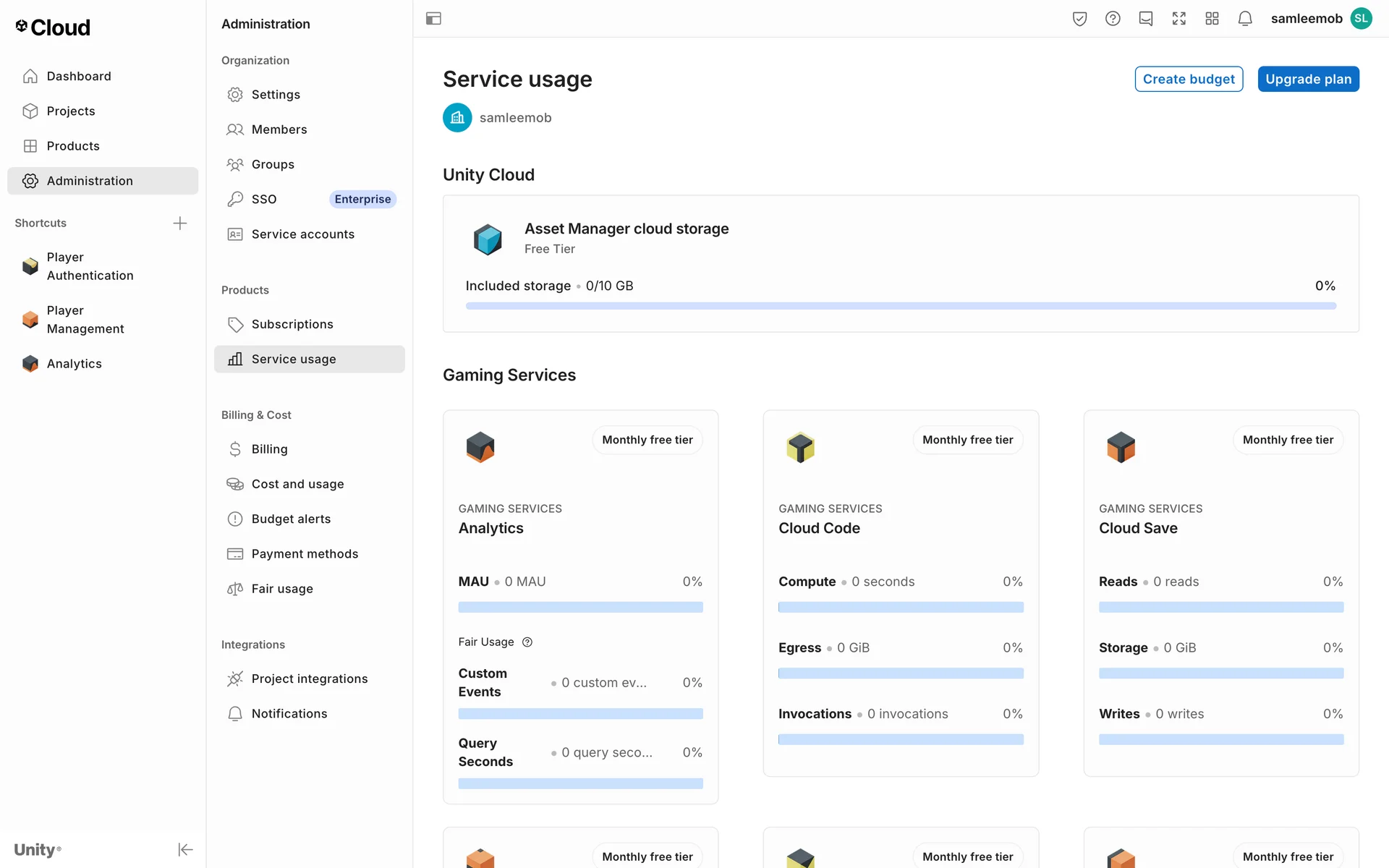
Task: Go to Cost and usage page
Action: coord(297,484)
